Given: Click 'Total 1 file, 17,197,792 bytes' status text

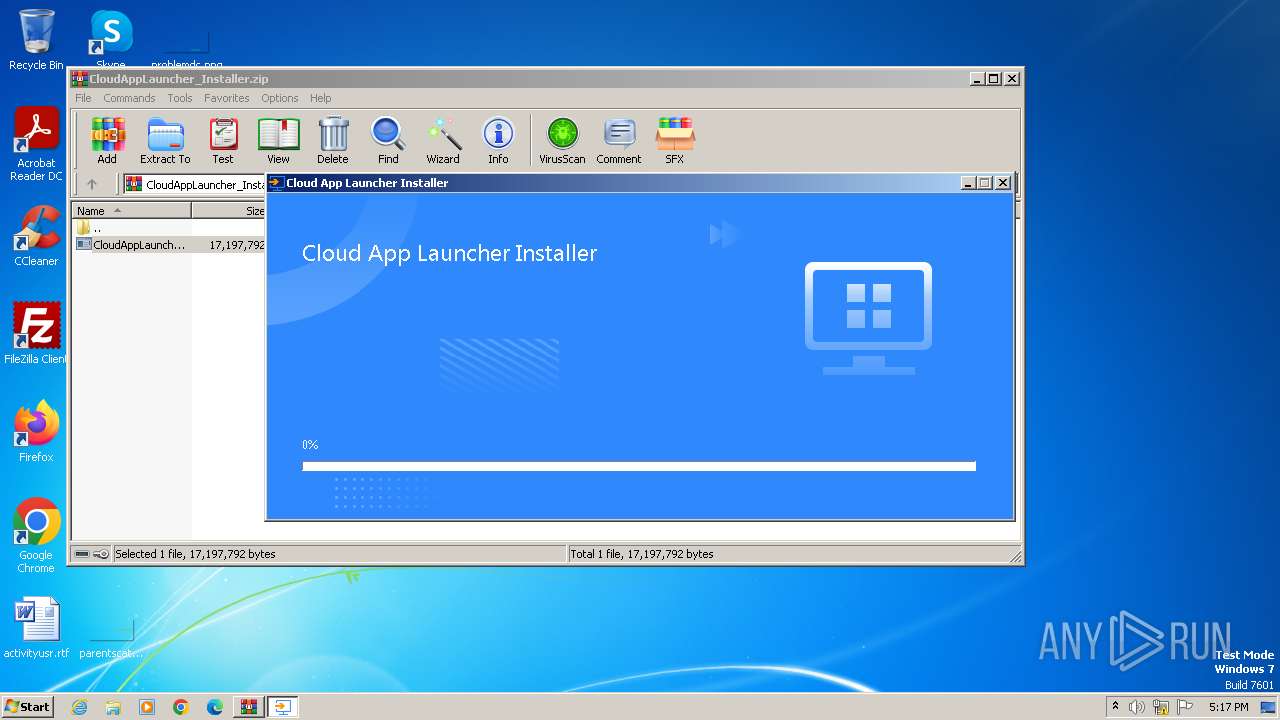Looking at the screenshot, I should 642,554.
